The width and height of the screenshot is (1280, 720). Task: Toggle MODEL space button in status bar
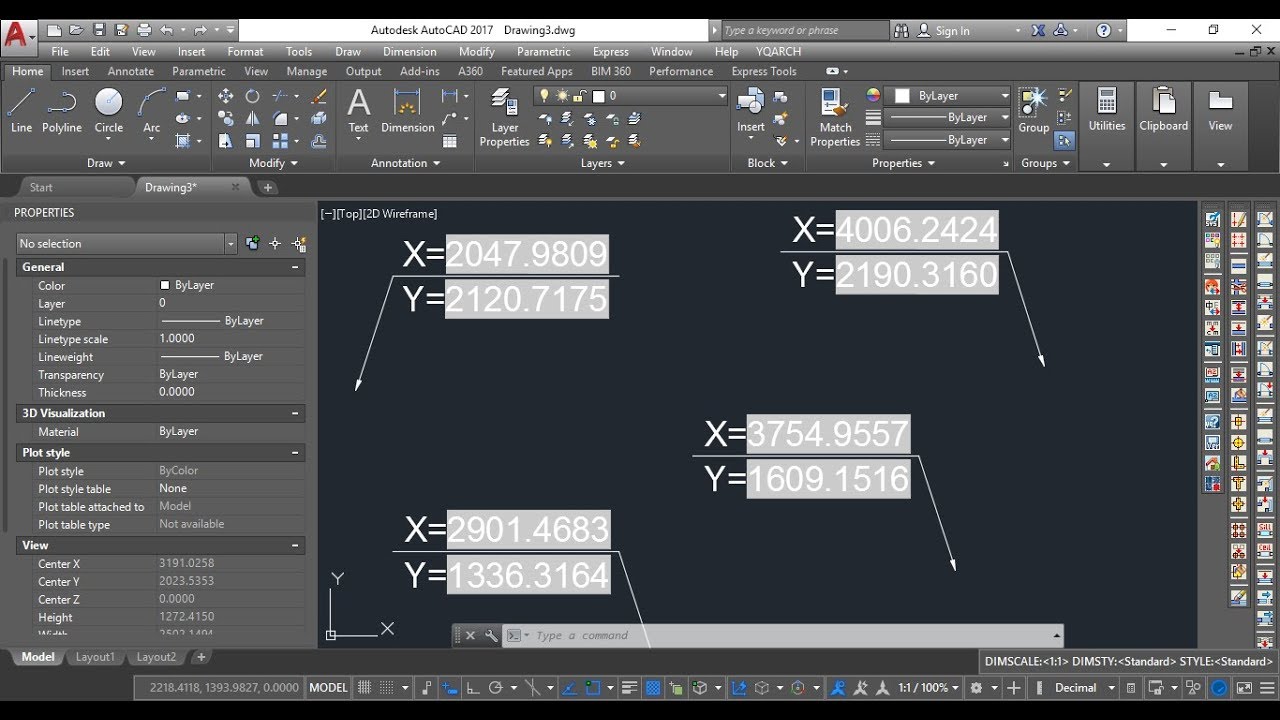(x=328, y=688)
